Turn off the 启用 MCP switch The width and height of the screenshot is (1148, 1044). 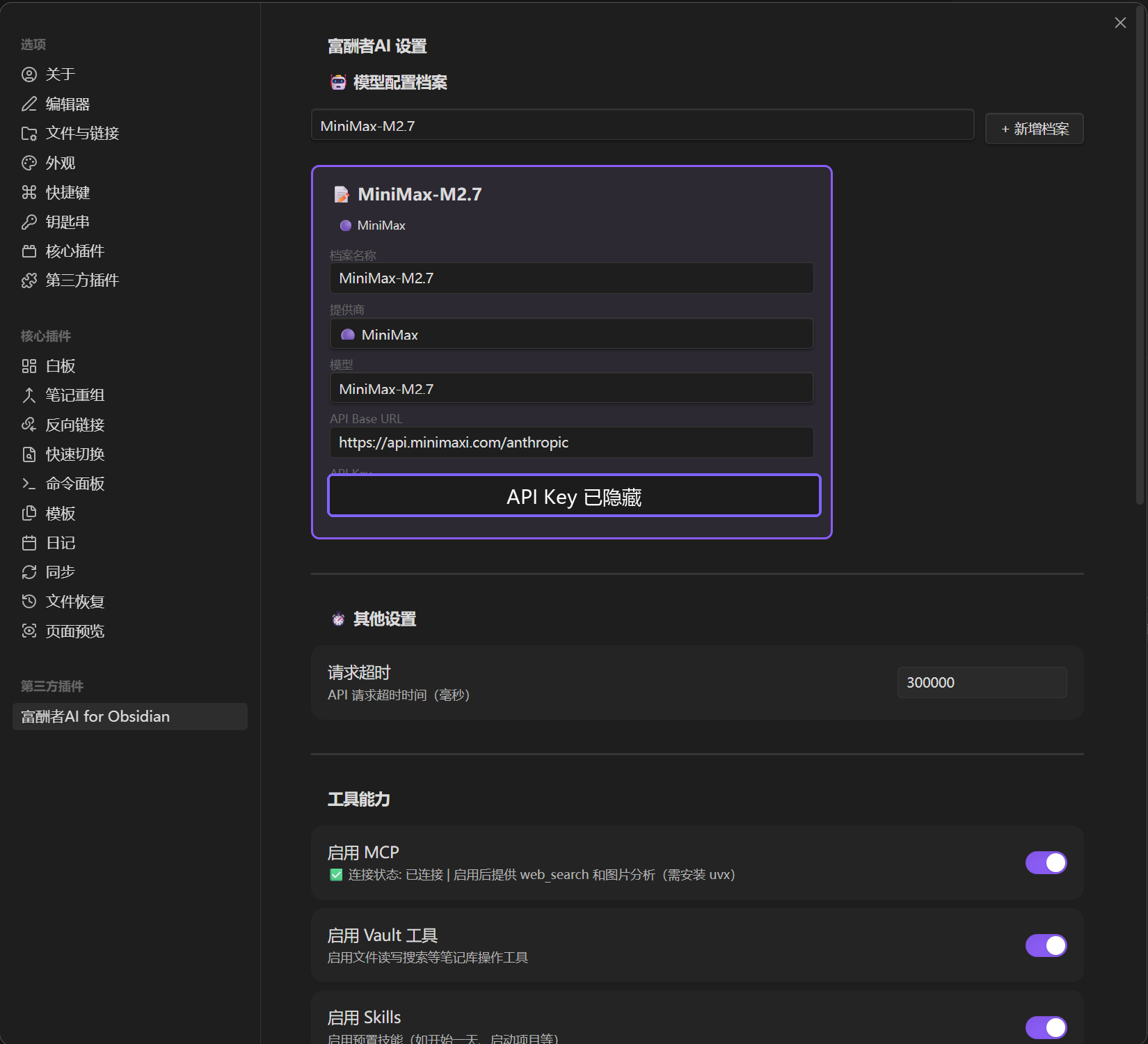click(1046, 863)
